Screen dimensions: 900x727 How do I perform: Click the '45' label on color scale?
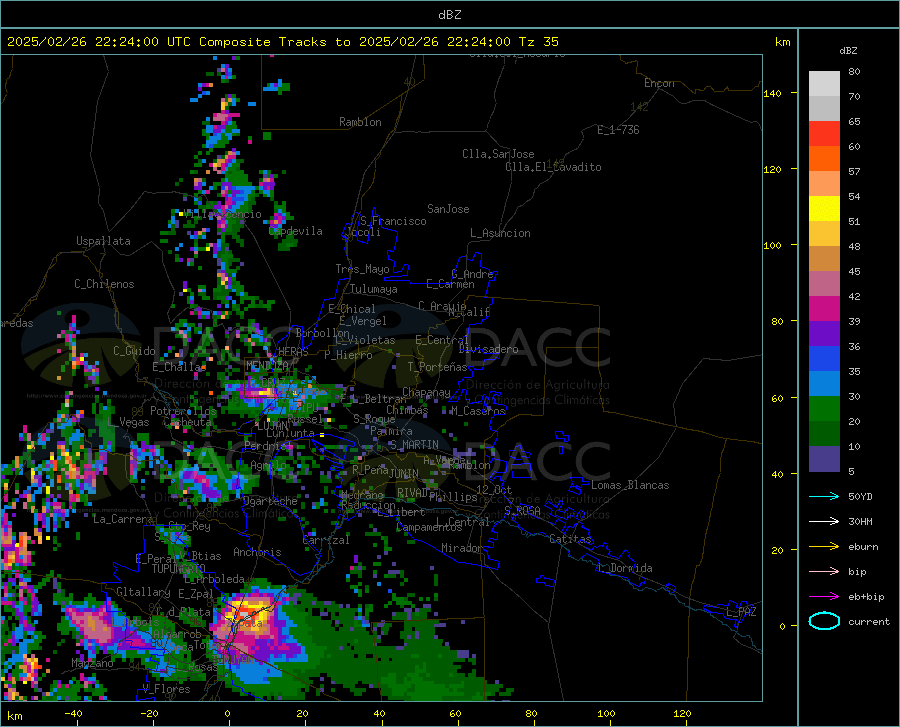pos(854,271)
